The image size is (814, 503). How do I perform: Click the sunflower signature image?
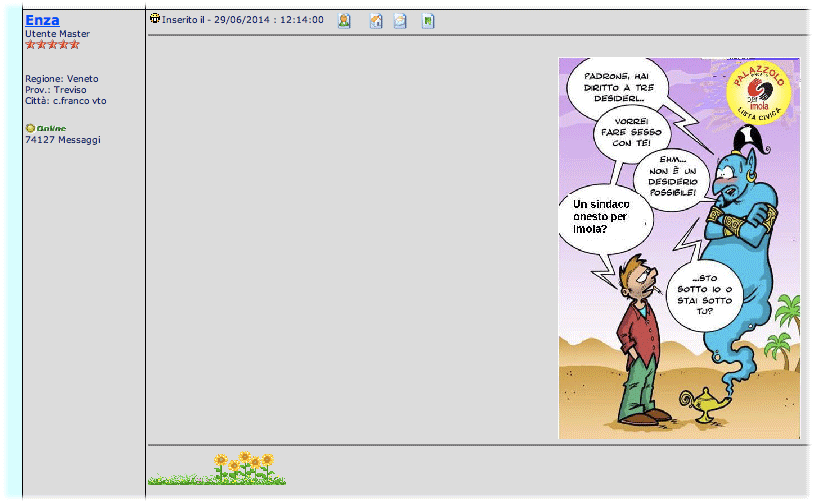(217, 468)
